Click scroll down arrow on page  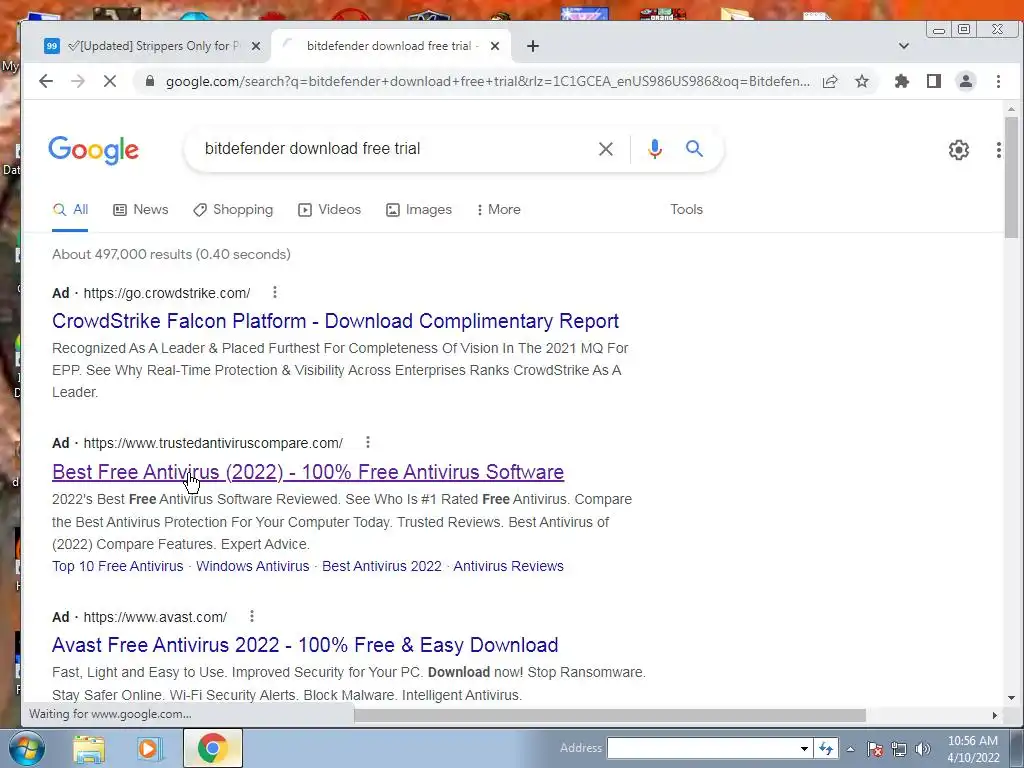1011,697
